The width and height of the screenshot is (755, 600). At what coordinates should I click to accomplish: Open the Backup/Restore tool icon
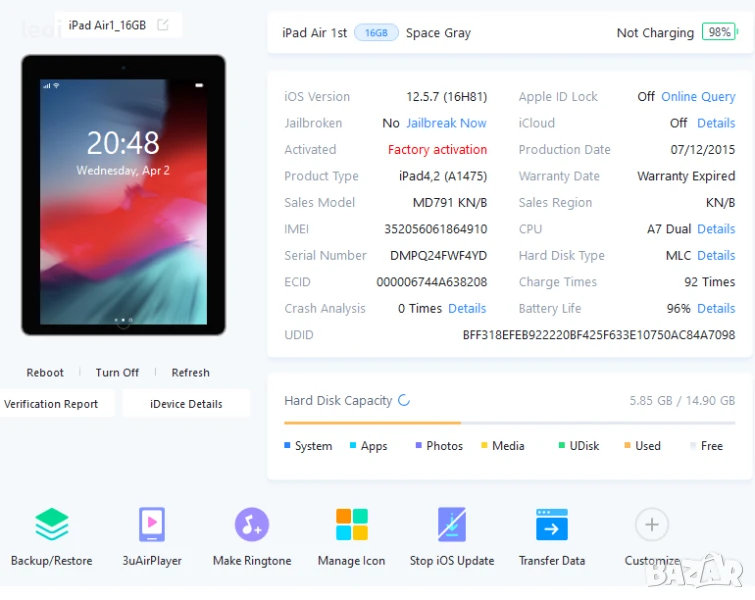51,525
